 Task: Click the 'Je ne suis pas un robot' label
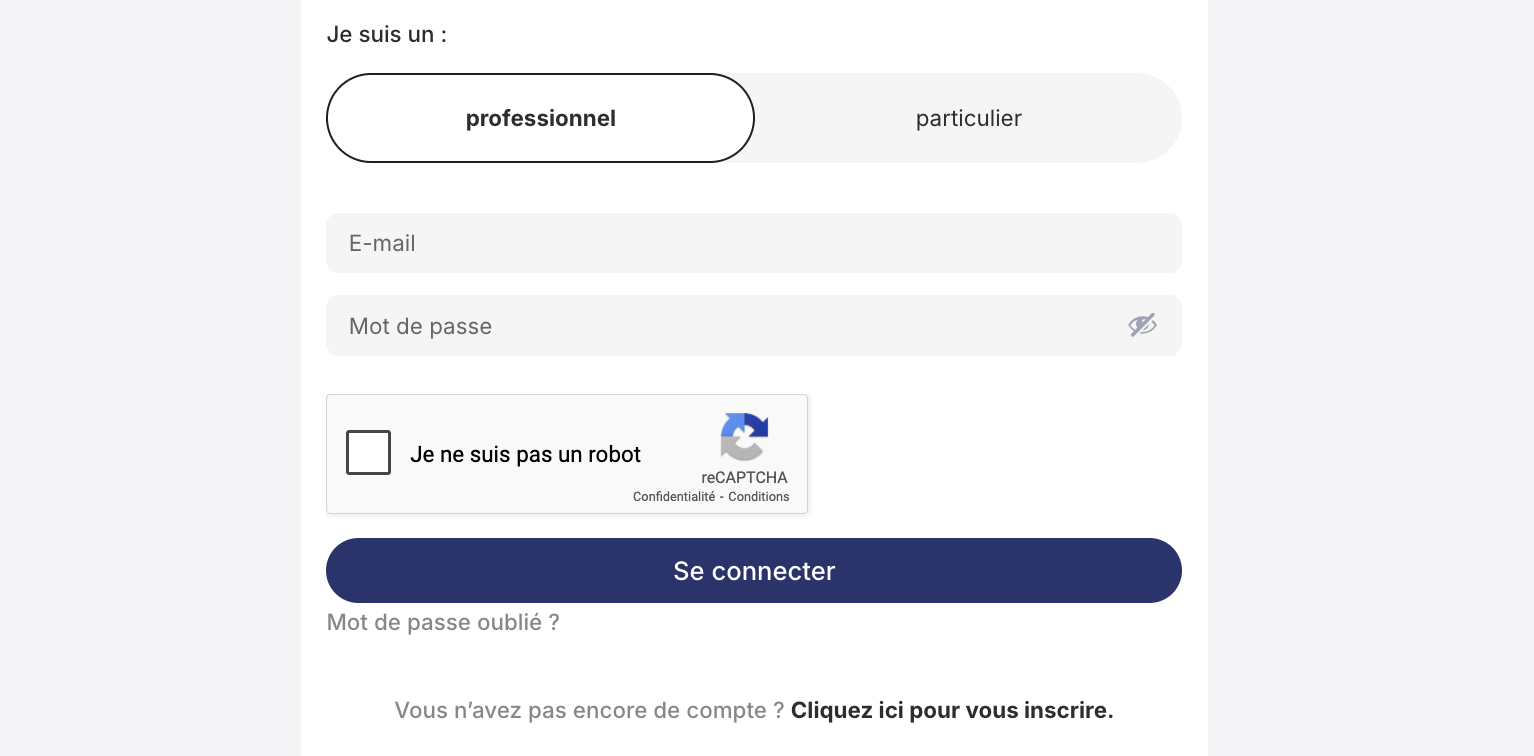click(525, 454)
